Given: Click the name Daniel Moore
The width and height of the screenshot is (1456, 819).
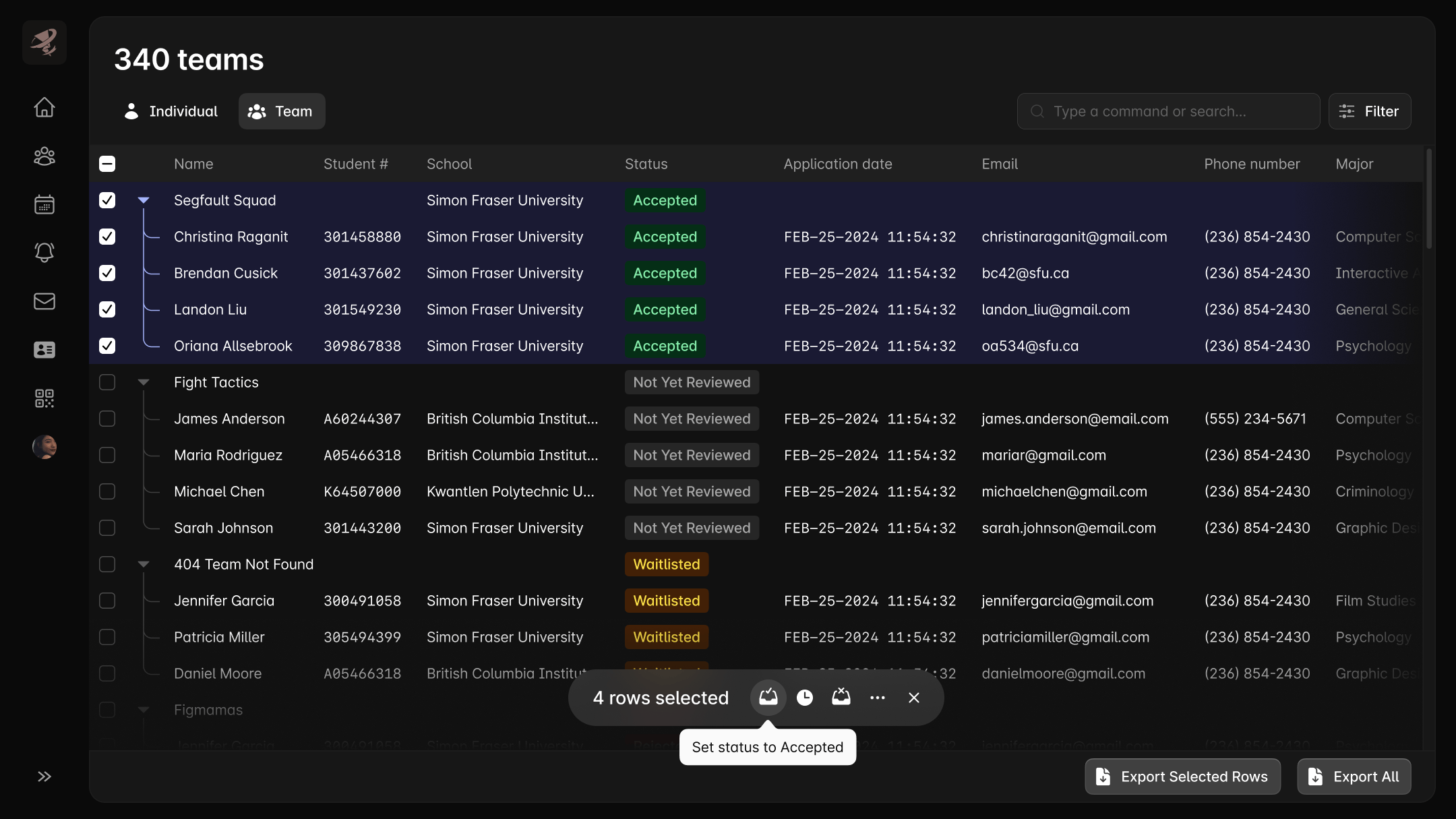Looking at the screenshot, I should pyautogui.click(x=218, y=673).
